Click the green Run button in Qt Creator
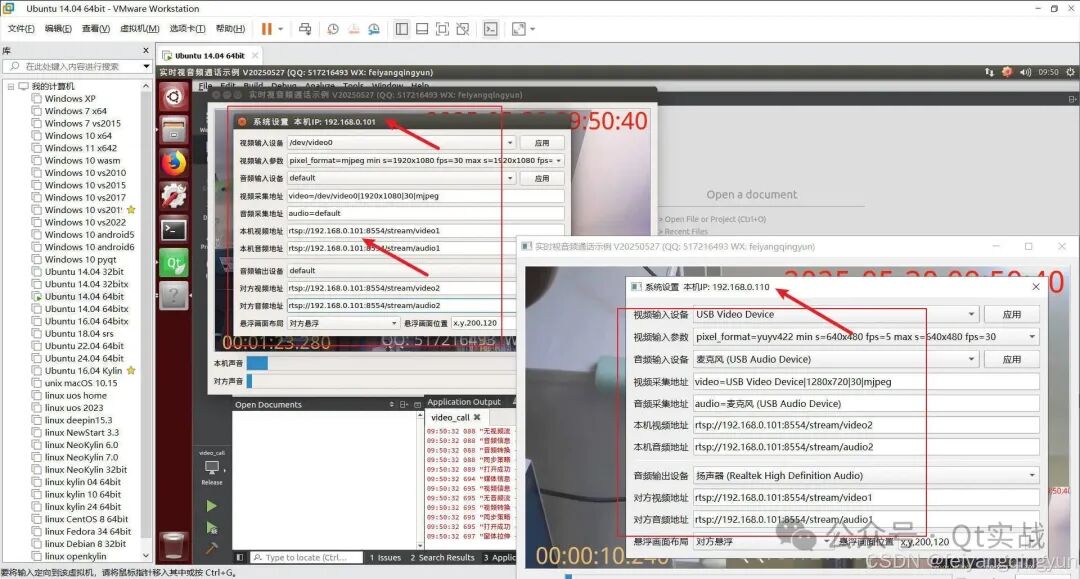 coord(212,505)
